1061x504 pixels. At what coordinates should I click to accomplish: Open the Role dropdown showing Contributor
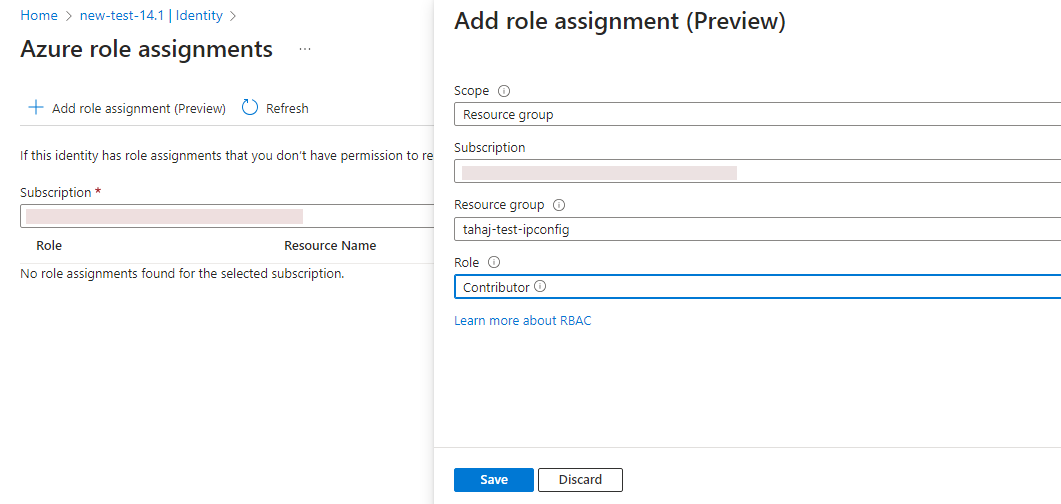coord(757,287)
